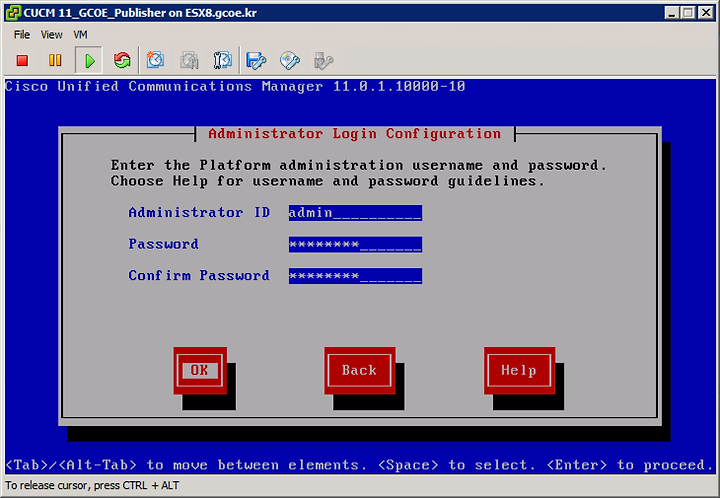Click the Take Snapshot icon

155,60
